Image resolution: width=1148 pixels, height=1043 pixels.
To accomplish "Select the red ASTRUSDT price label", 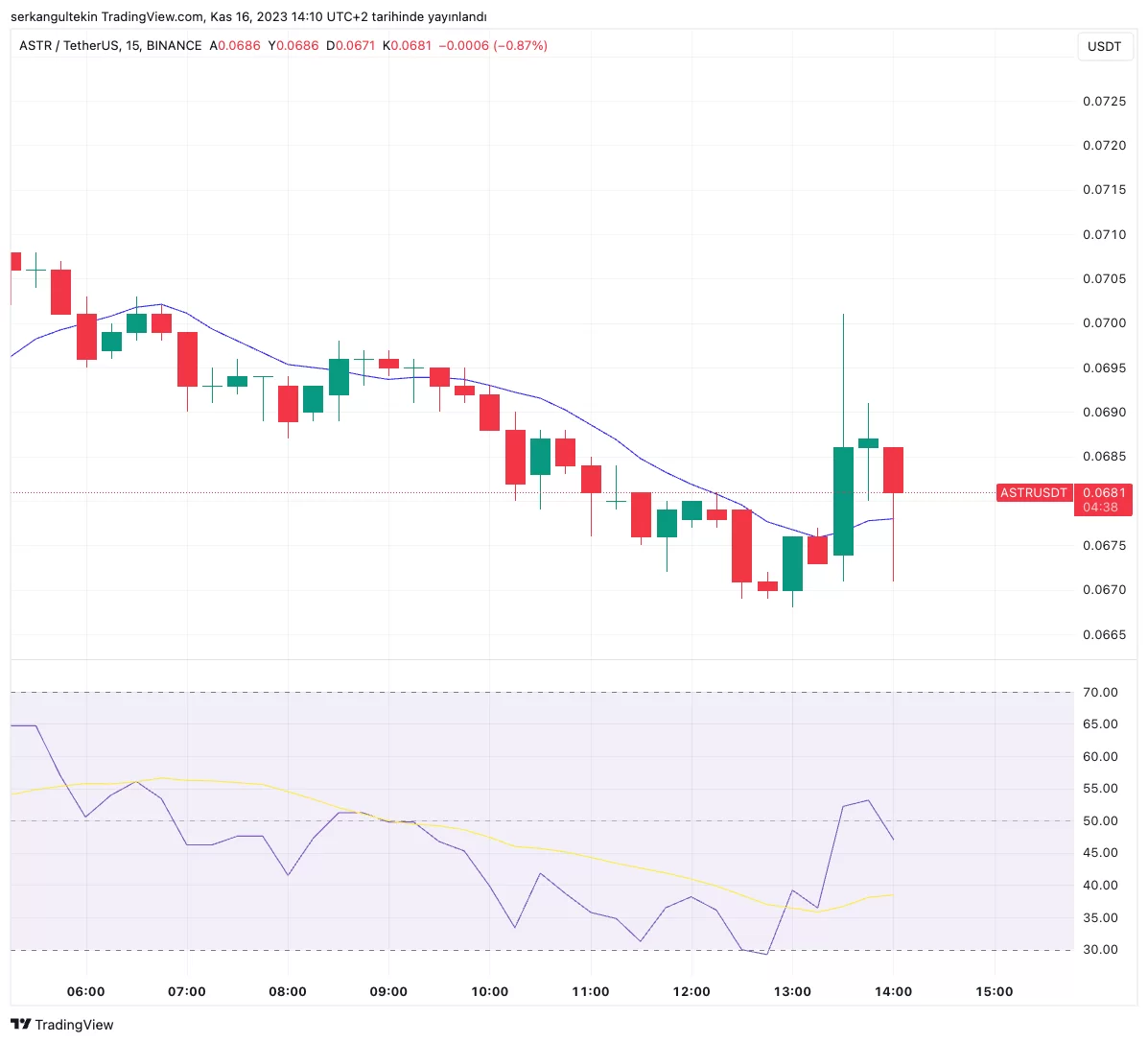I will 1033,492.
